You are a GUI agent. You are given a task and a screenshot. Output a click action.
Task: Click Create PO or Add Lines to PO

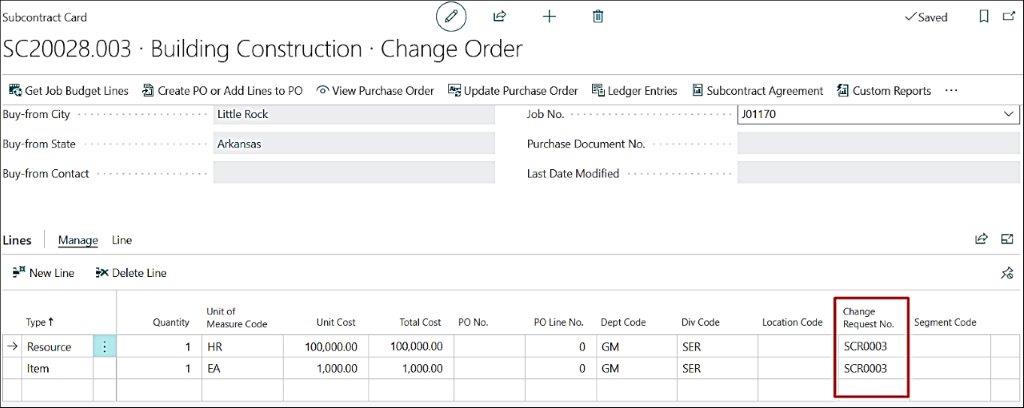tap(222, 91)
